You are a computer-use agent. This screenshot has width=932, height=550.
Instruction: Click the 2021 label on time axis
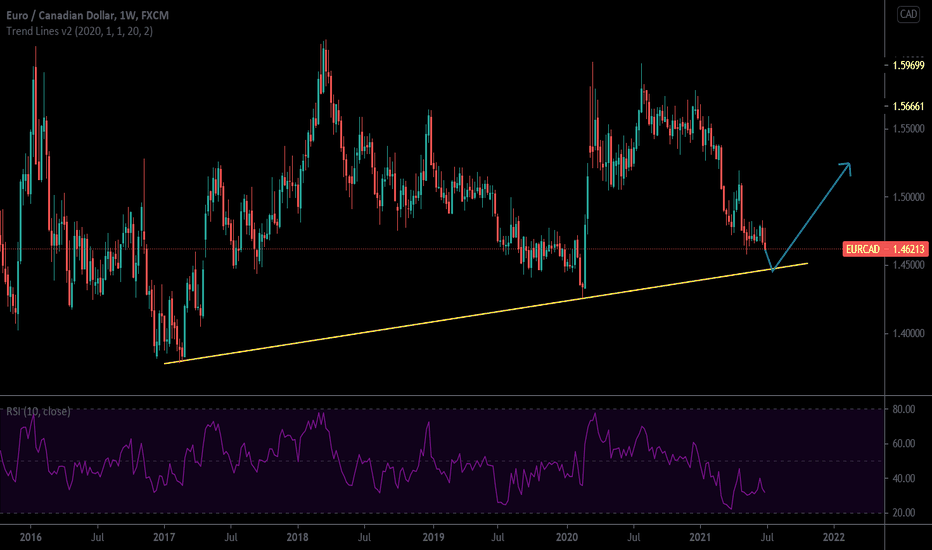[700, 538]
